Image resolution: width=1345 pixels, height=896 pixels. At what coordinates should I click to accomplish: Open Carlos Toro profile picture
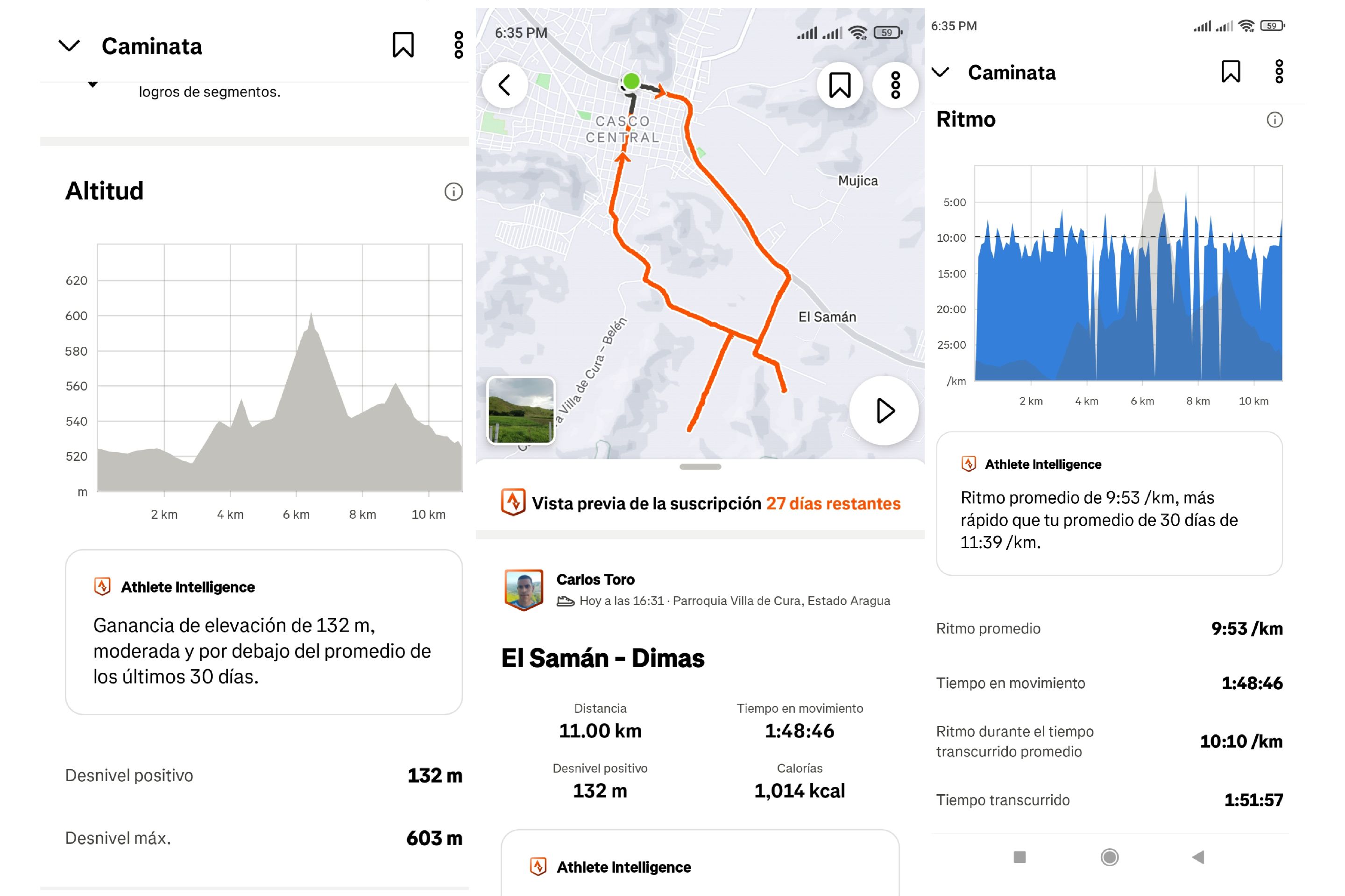(524, 590)
